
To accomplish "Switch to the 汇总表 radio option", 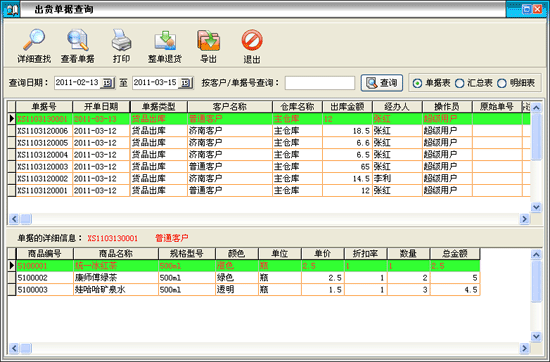I will tap(460, 83).
